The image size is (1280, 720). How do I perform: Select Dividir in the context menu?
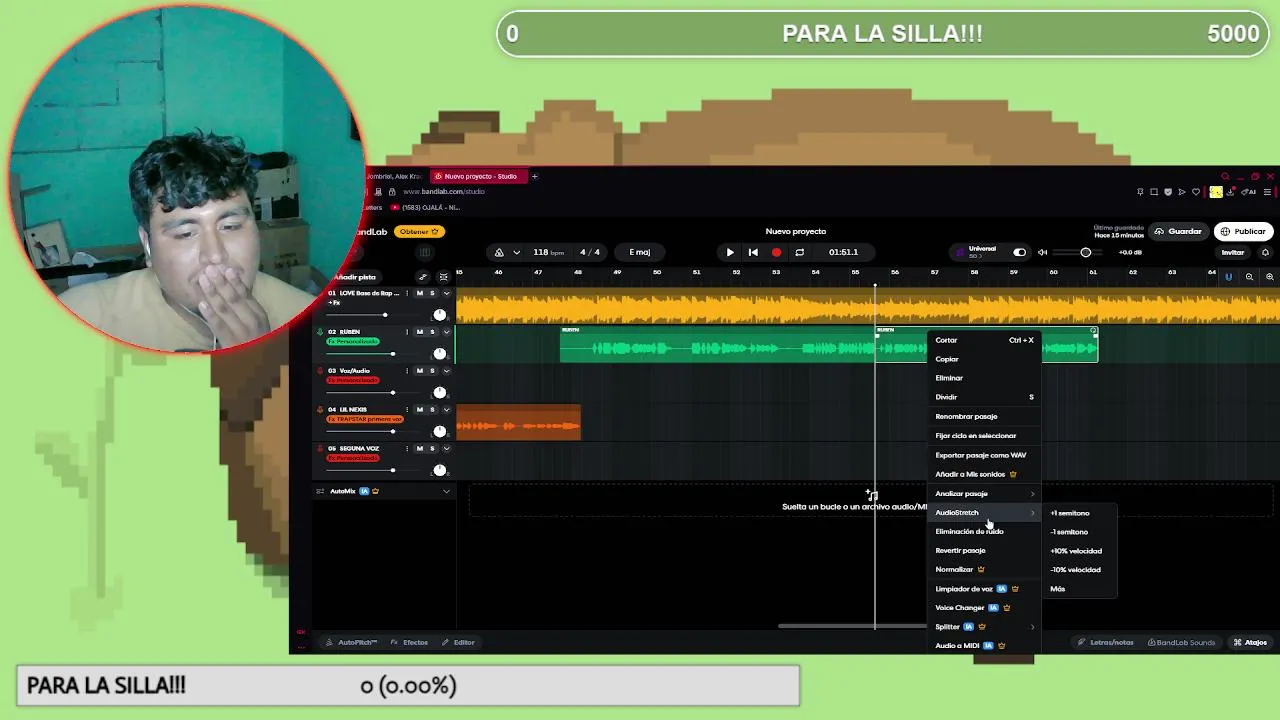click(x=984, y=397)
